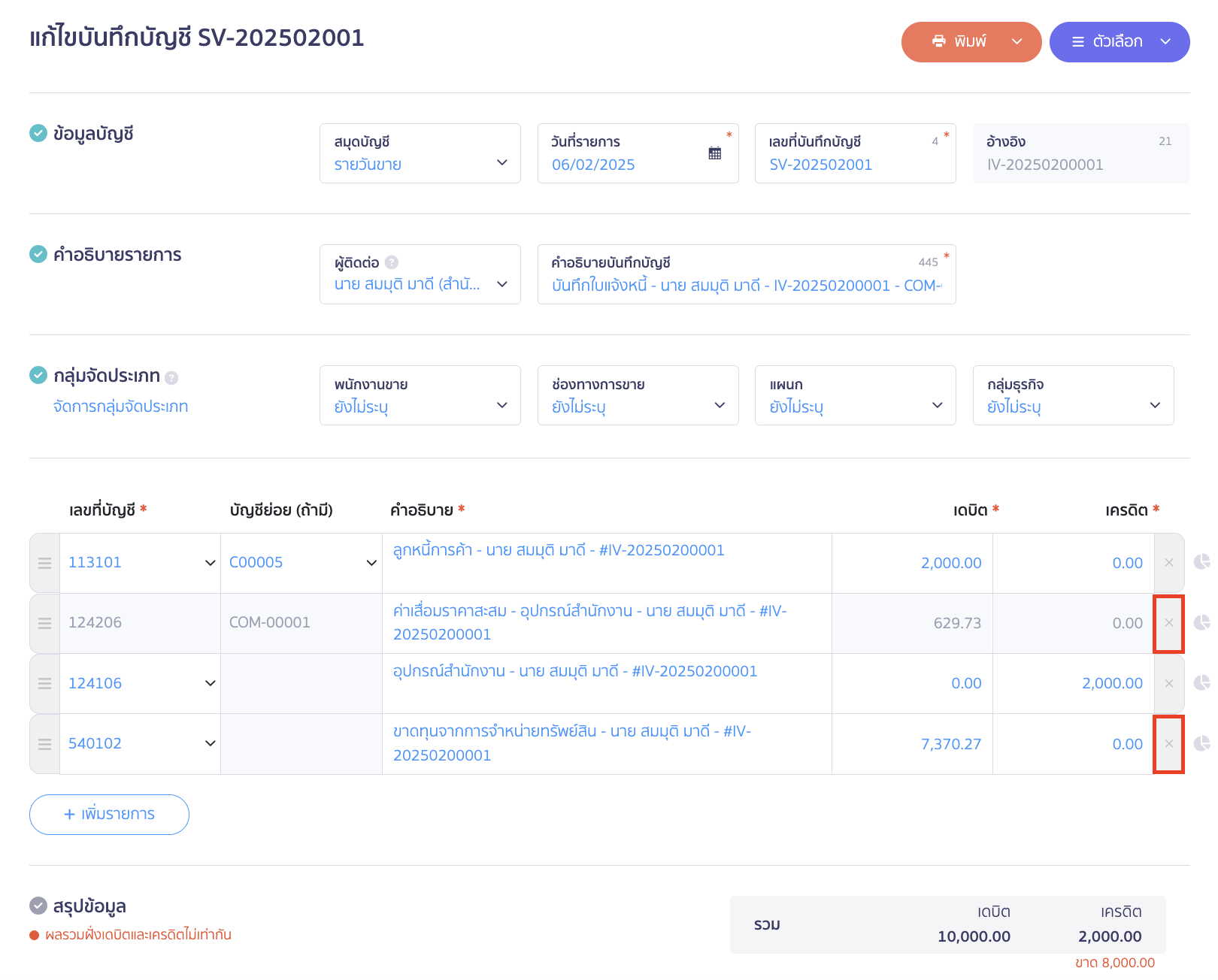The height and width of the screenshot is (980, 1218).
Task: Open the ตัวเลือก options menu
Action: pyautogui.click(x=1119, y=42)
